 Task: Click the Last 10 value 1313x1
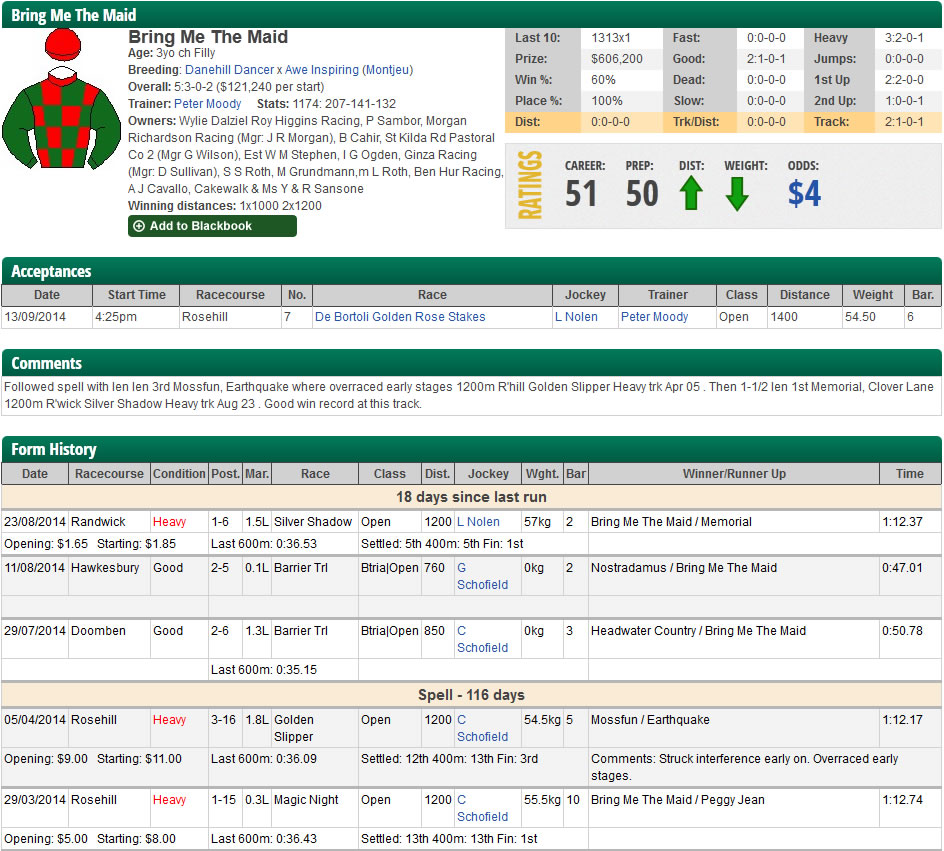coord(610,37)
